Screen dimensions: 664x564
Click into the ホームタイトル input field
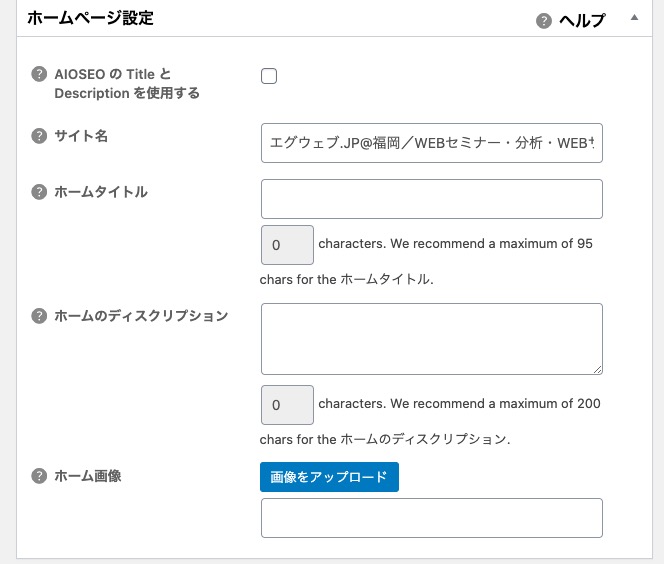tap(431, 199)
